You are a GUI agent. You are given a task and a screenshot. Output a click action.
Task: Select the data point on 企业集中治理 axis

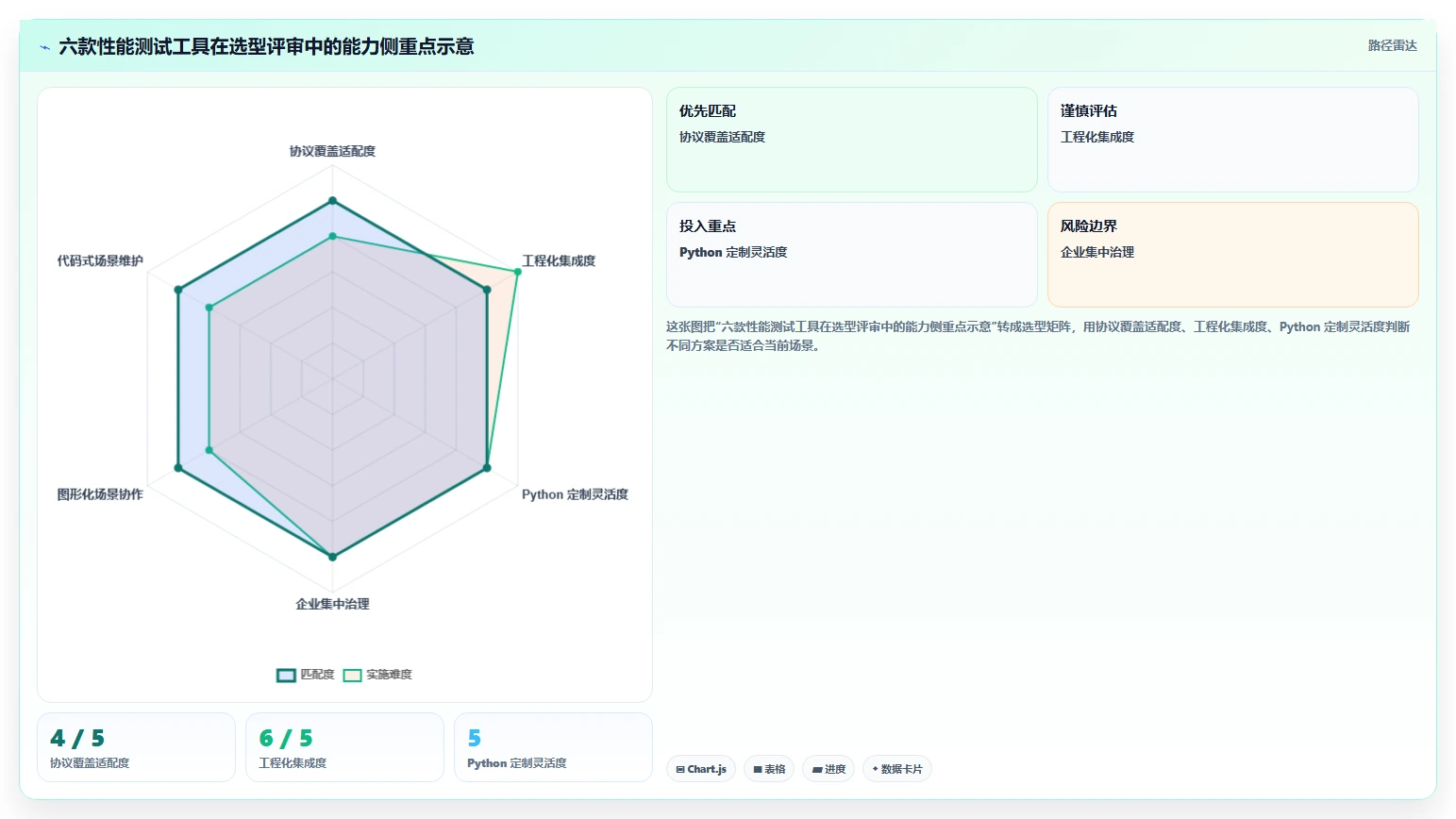coord(332,557)
